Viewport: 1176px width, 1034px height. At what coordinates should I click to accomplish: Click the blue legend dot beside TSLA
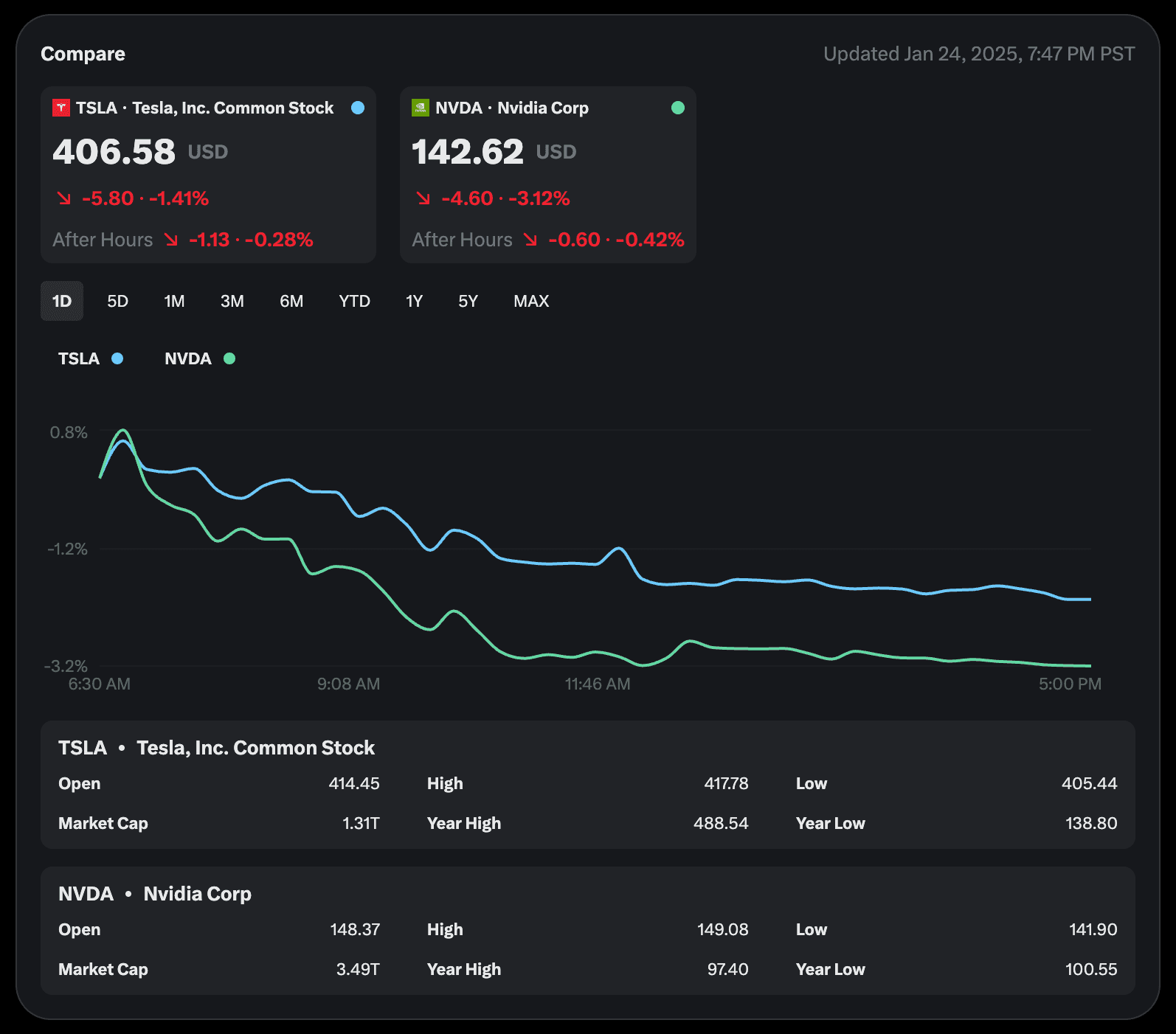click(x=117, y=358)
